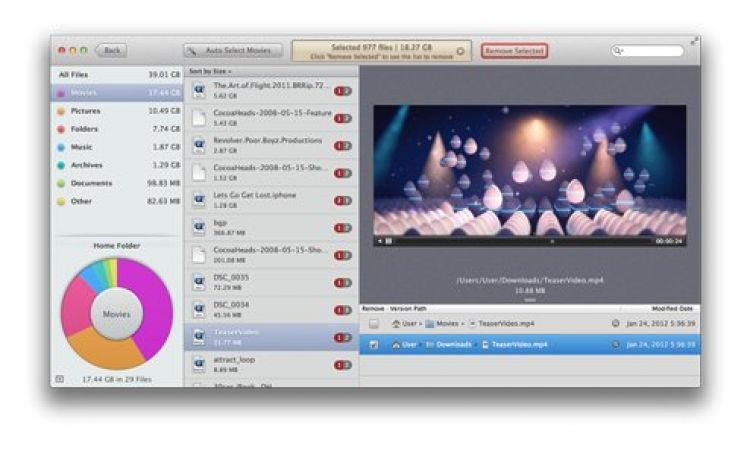Toggle duplicate badge on bgp row
The image size is (750, 457).
click(342, 228)
